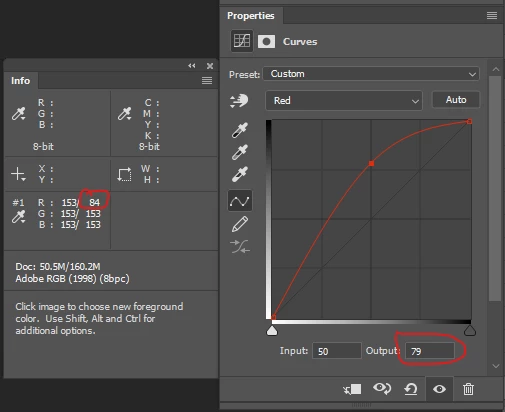
Task: Open CMYK eyedropper readout options
Action: coord(124,114)
